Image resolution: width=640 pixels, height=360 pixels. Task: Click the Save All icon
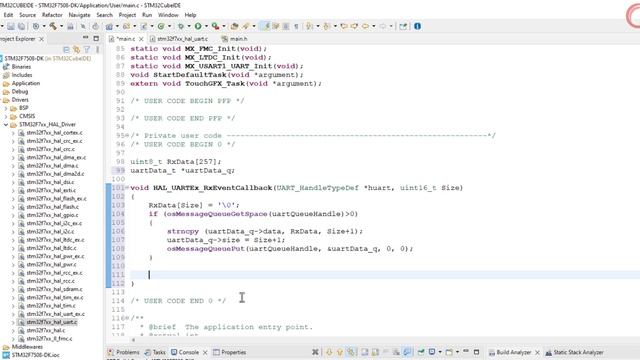click(21, 26)
